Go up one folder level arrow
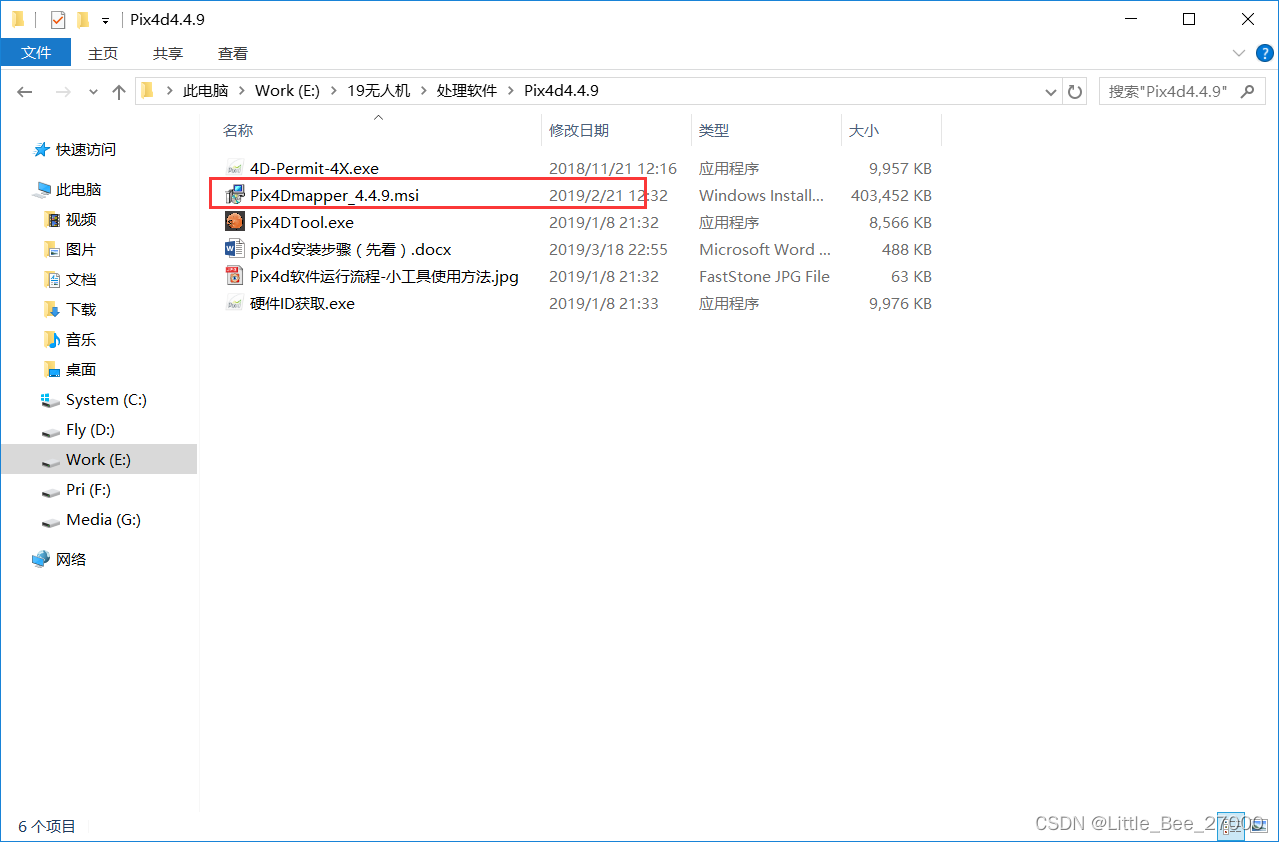Screen dimensions: 1279x842 click(x=119, y=91)
